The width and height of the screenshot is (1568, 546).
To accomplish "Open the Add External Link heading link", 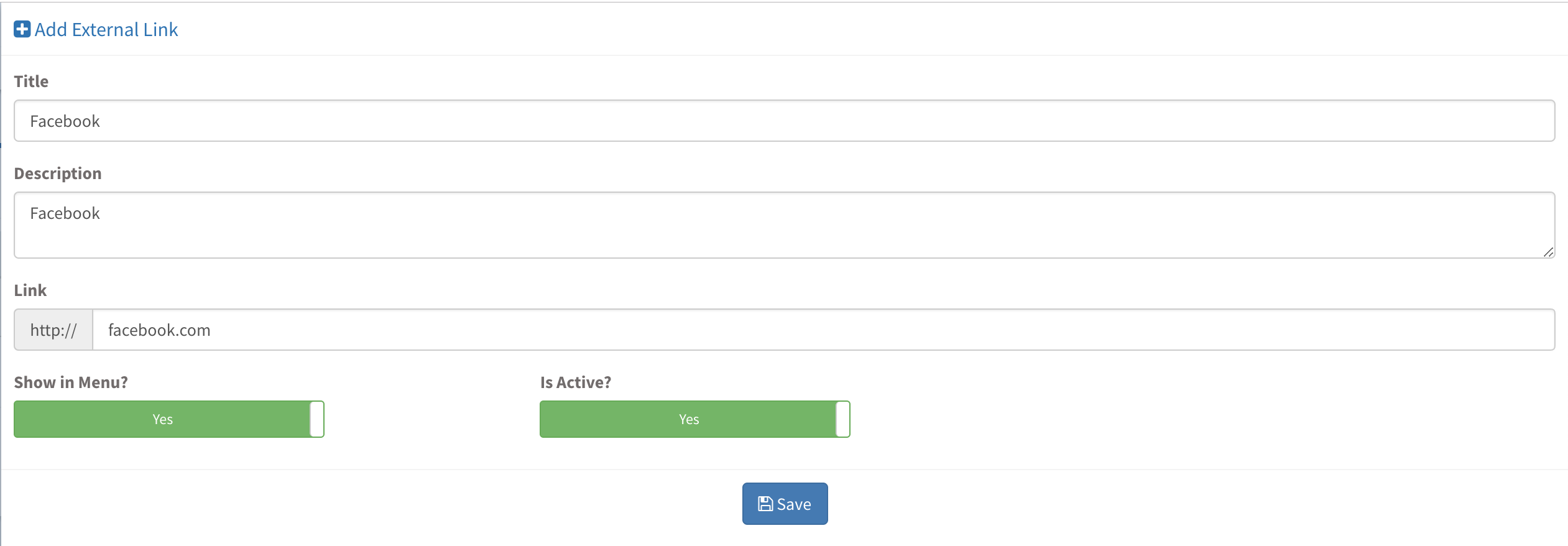I will click(96, 29).
